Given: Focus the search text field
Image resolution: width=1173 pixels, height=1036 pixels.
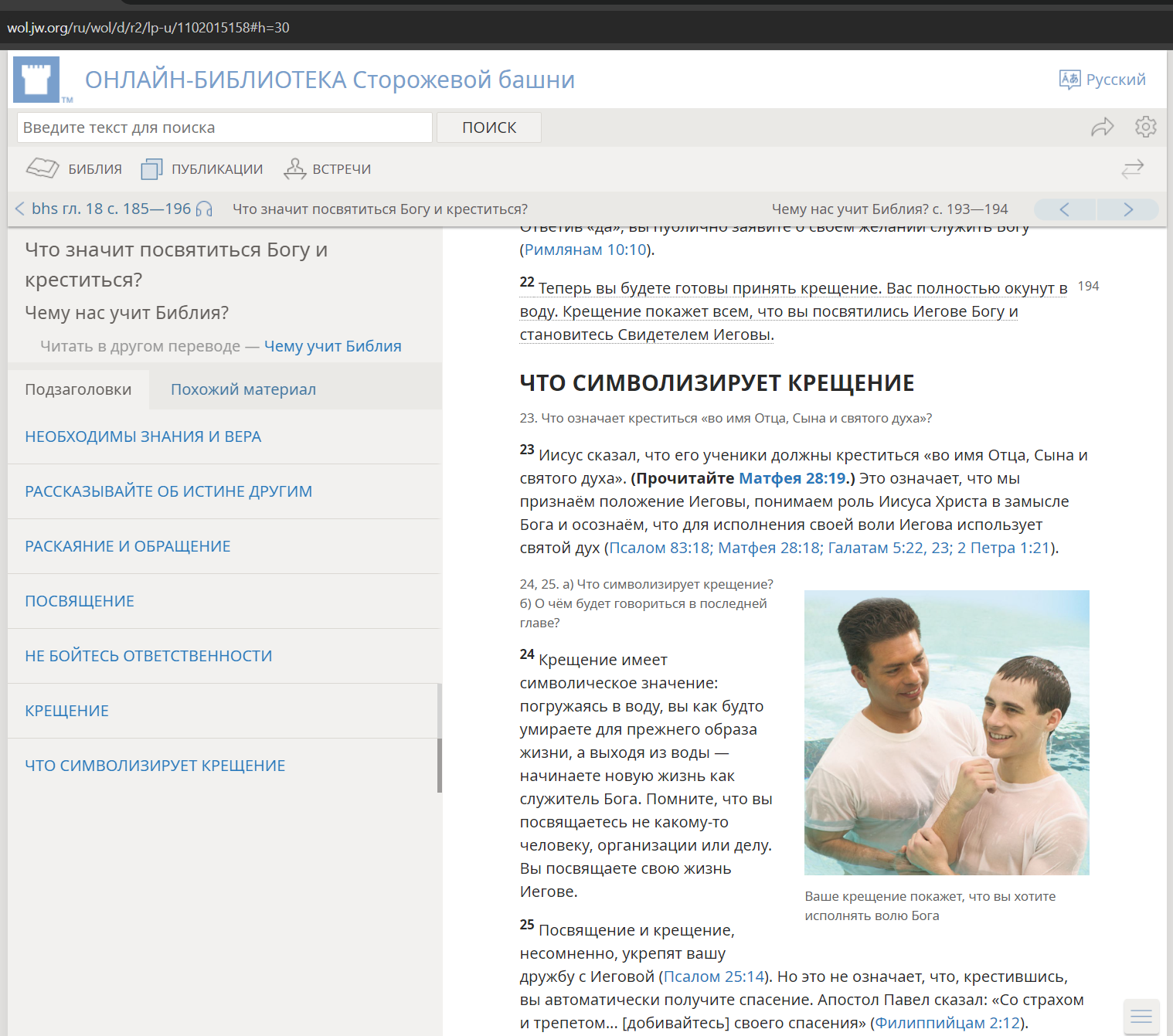Looking at the screenshot, I should [224, 127].
